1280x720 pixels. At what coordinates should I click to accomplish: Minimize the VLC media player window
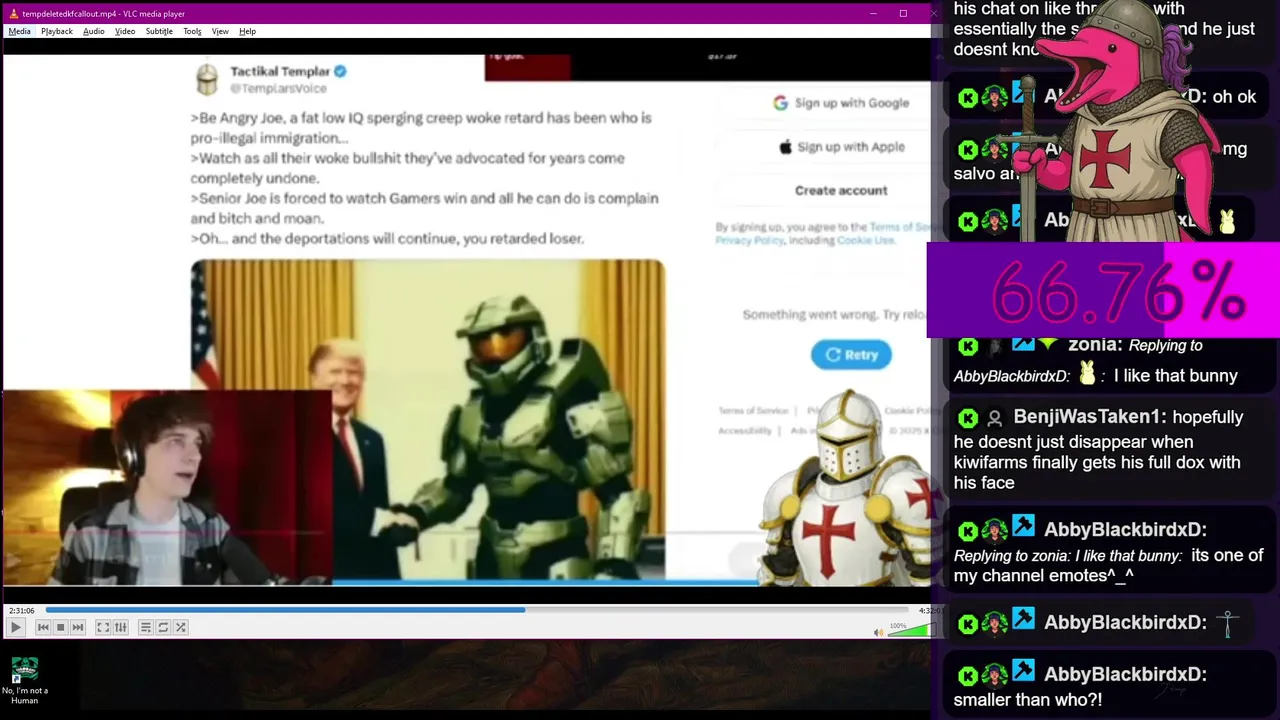click(x=873, y=14)
